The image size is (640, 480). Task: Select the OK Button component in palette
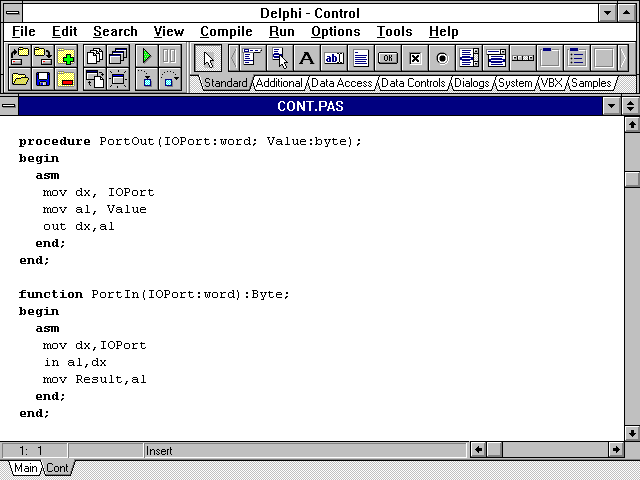tap(388, 57)
